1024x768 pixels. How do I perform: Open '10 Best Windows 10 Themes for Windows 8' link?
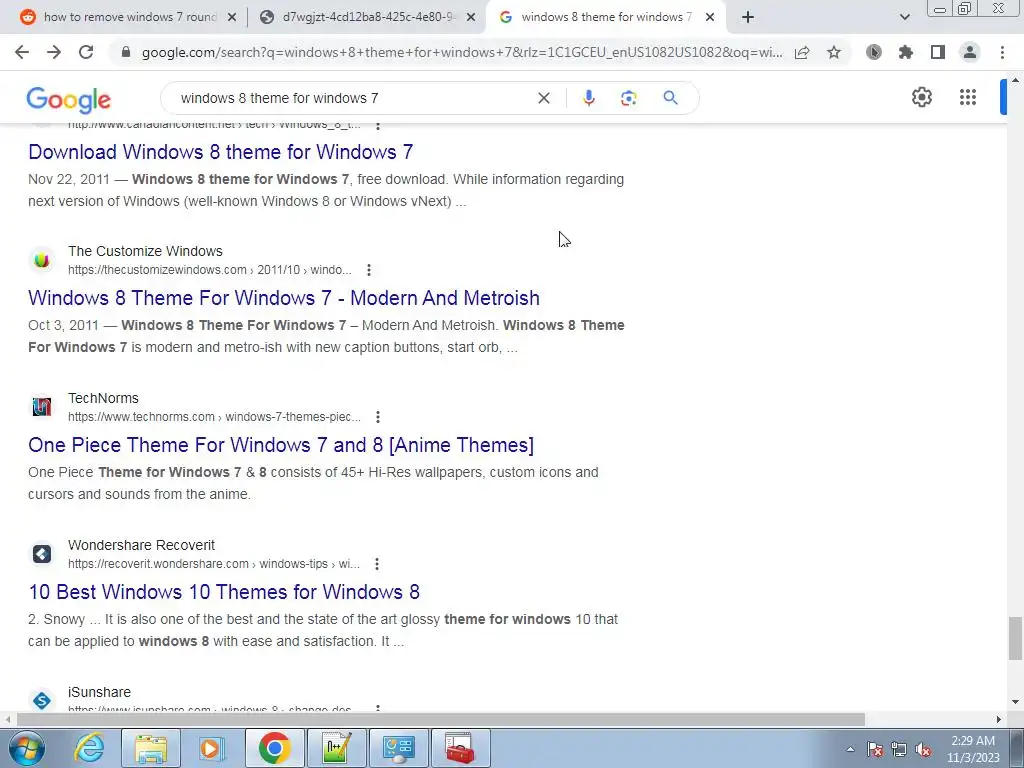coord(224,592)
